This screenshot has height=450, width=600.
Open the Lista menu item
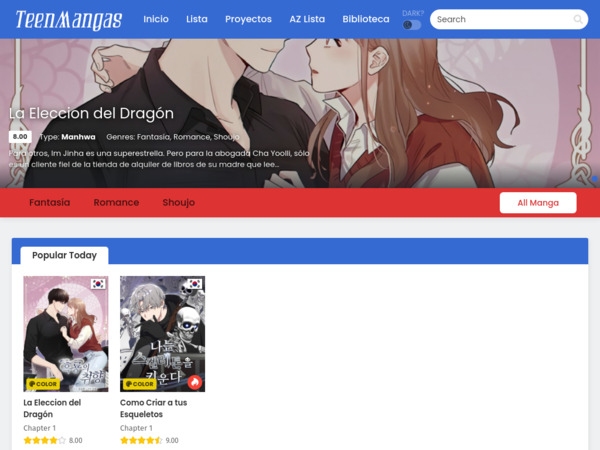(197, 19)
